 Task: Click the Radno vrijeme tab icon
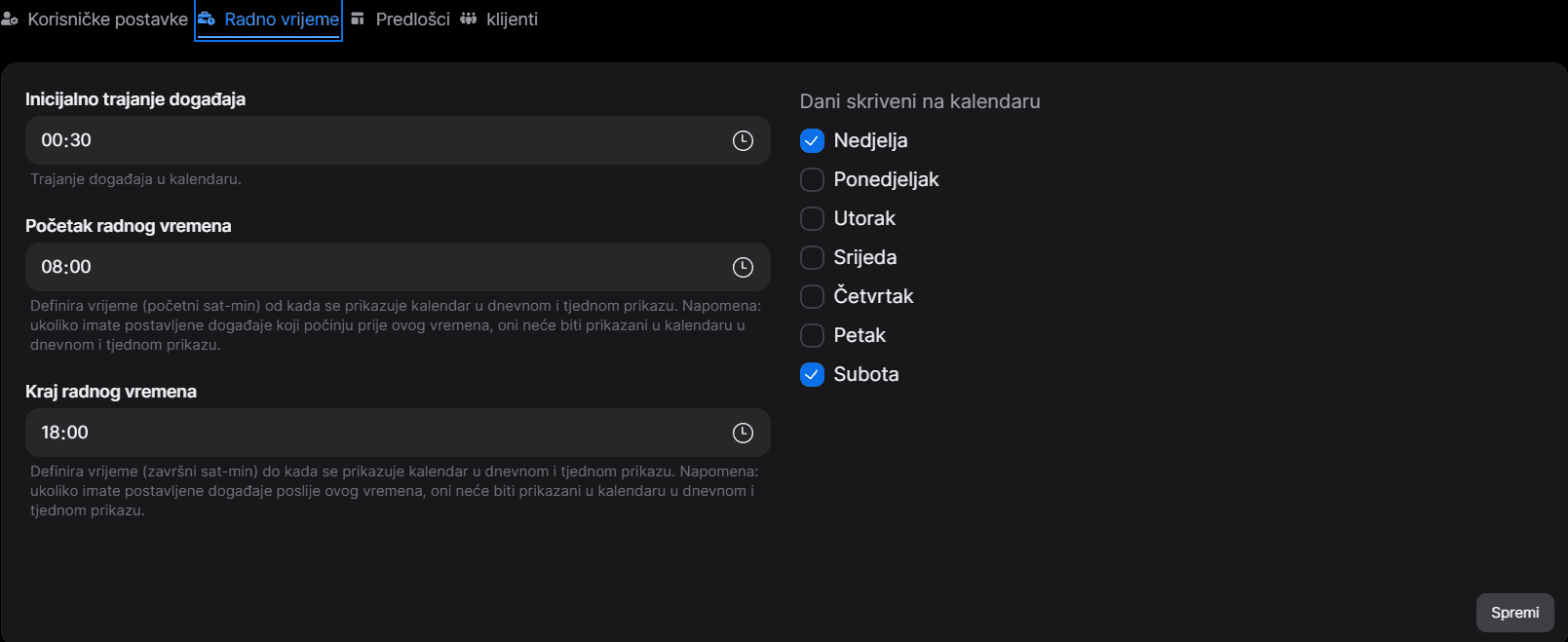[x=207, y=19]
